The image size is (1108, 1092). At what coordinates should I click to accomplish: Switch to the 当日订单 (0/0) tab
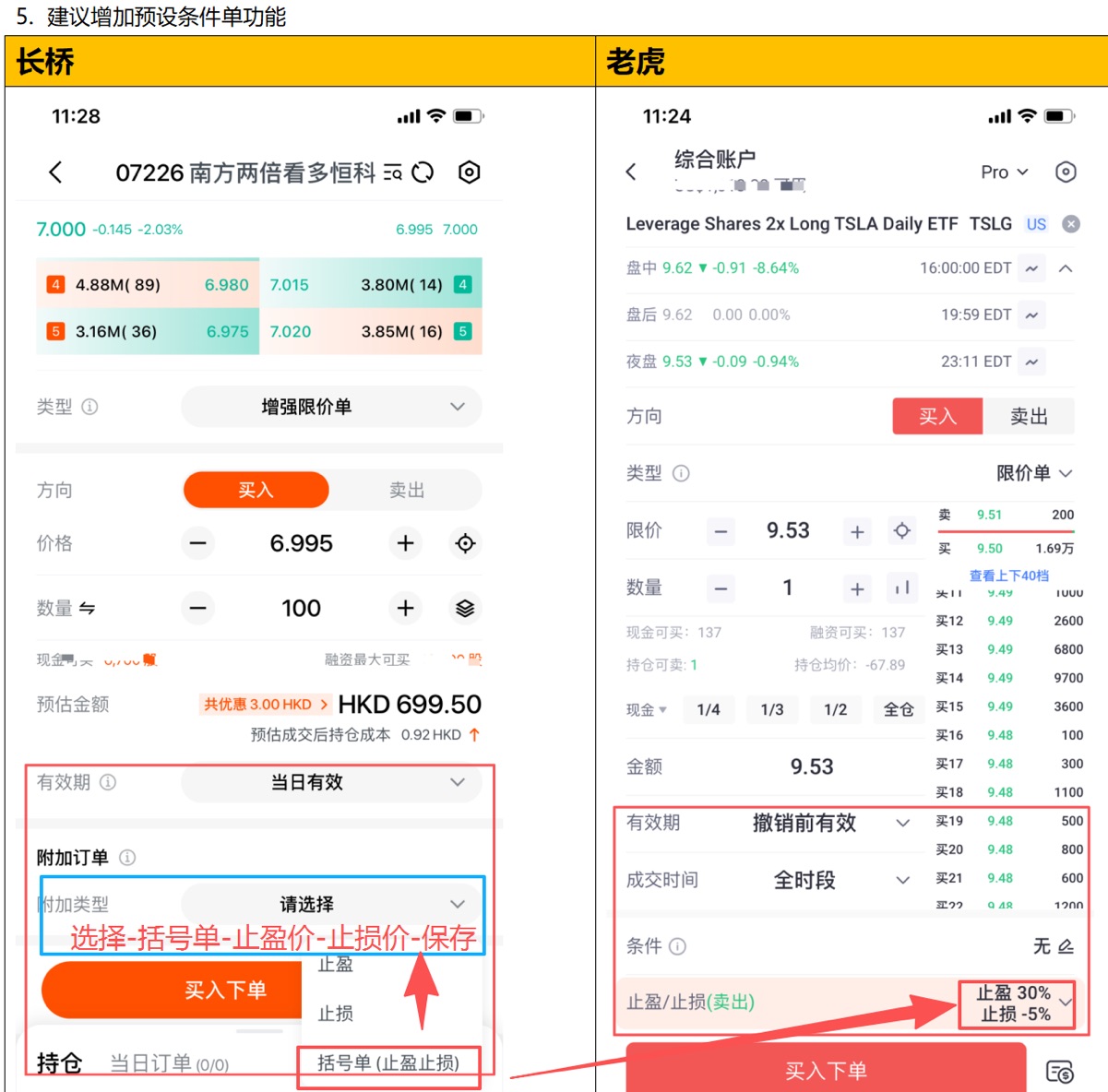pyautogui.click(x=169, y=1063)
